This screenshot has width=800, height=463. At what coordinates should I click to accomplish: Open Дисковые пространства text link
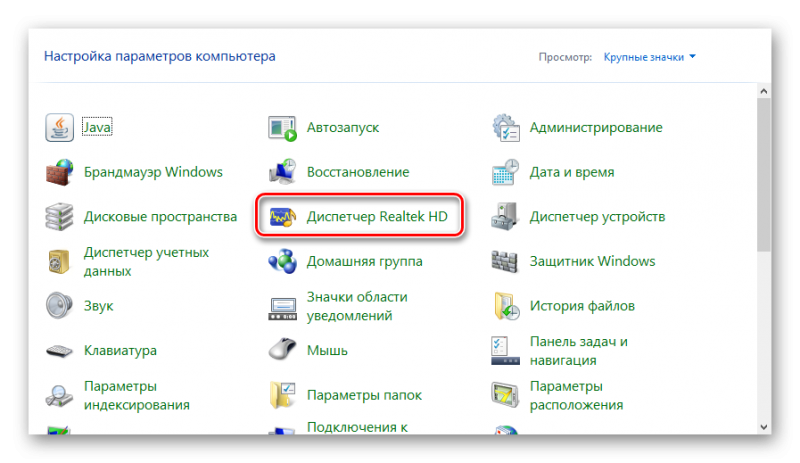[x=160, y=217]
